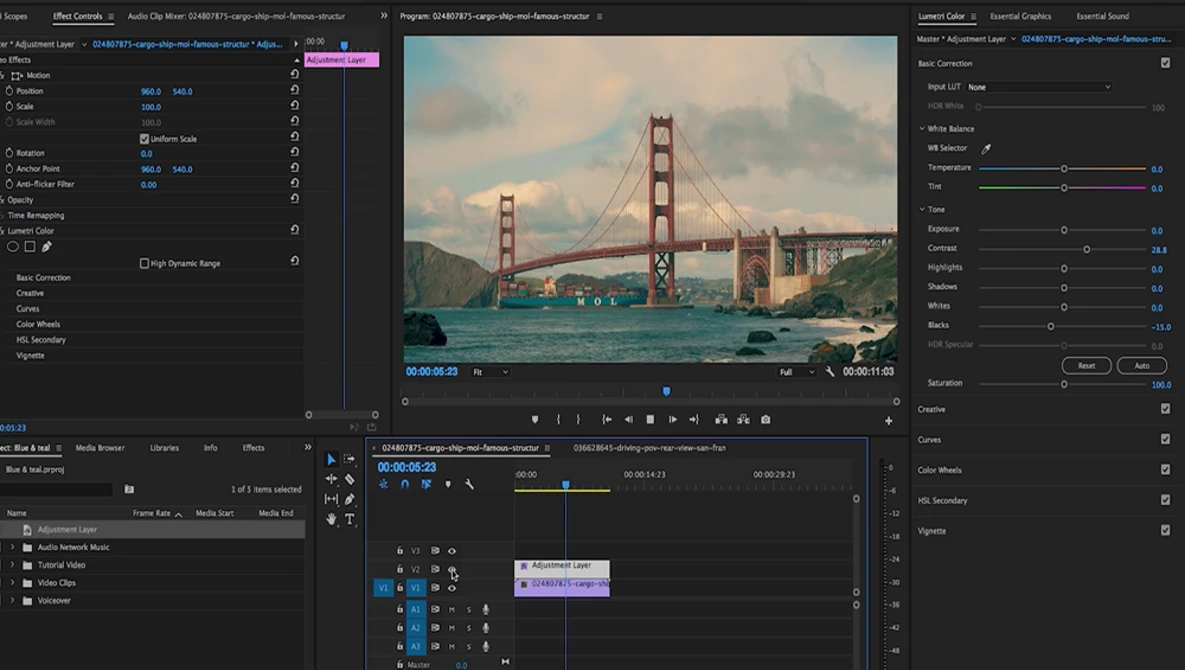The height and width of the screenshot is (670, 1185).
Task: Select the Slip tool
Action: [x=331, y=499]
